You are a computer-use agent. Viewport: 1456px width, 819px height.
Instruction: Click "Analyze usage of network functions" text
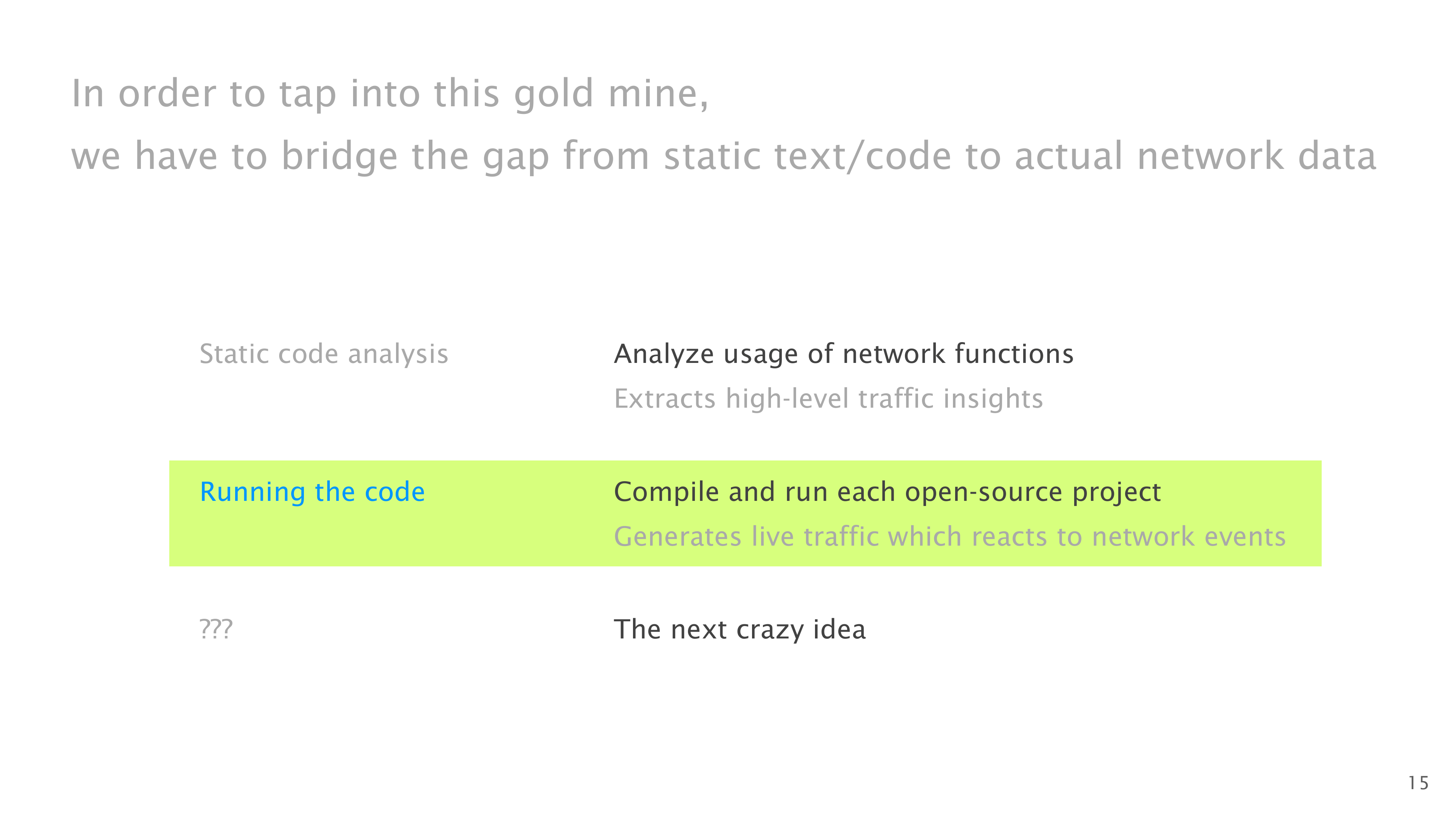point(843,355)
